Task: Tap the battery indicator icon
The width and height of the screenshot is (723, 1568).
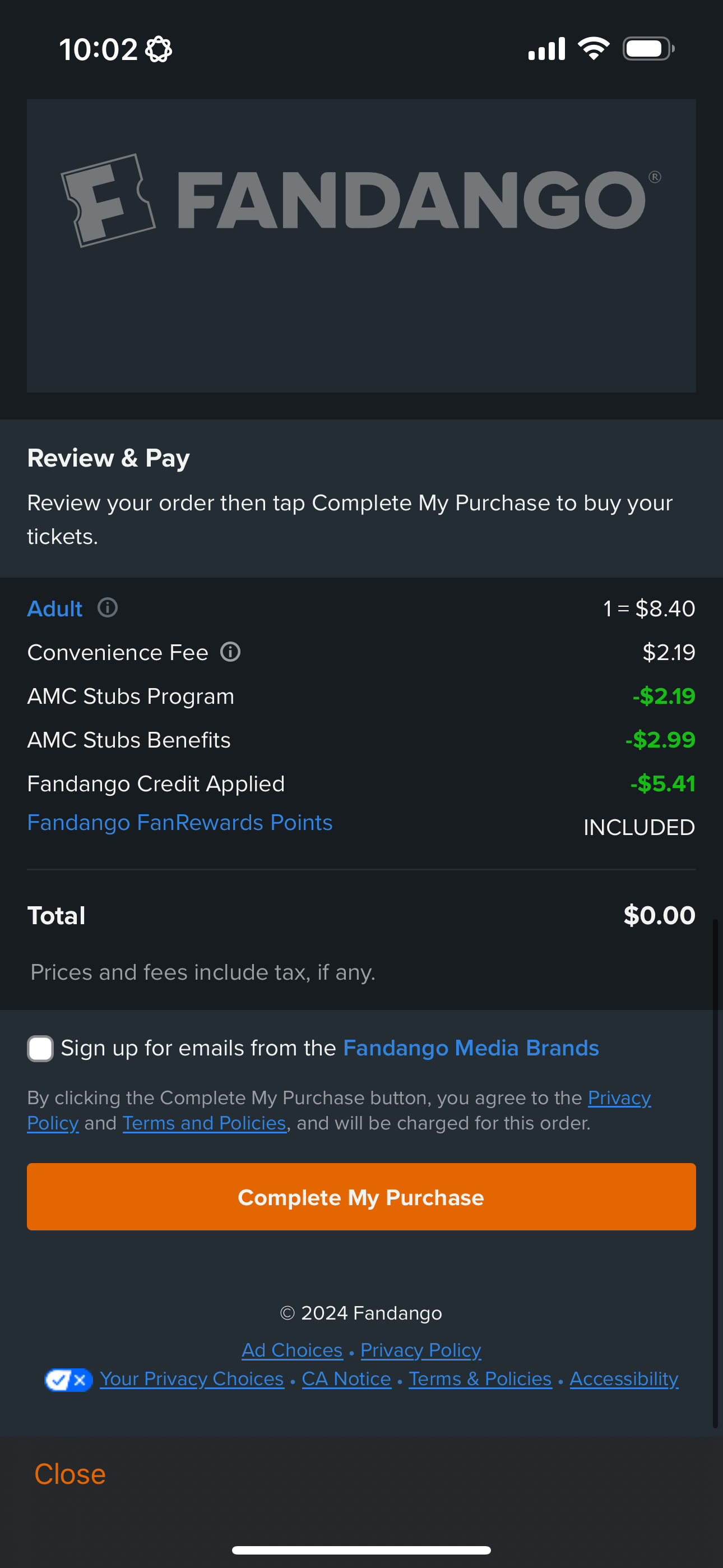Action: tap(647, 49)
